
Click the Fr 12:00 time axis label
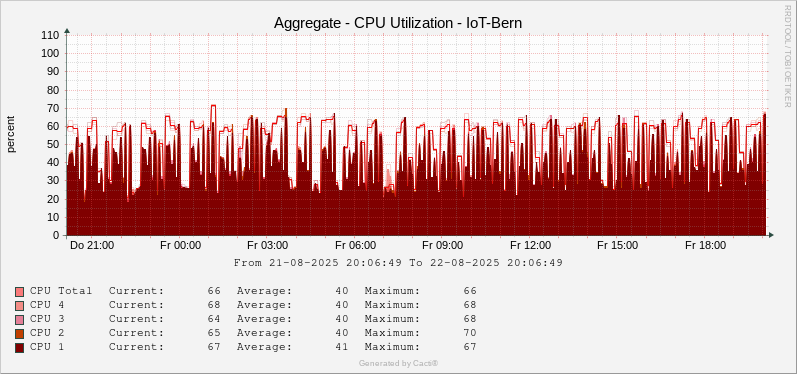(x=530, y=245)
